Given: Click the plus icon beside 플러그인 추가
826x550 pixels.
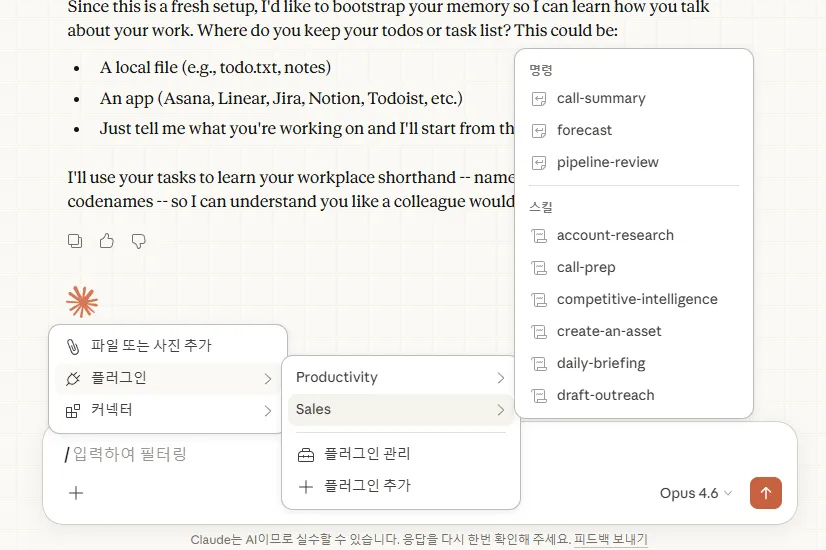Looking at the screenshot, I should [x=306, y=486].
